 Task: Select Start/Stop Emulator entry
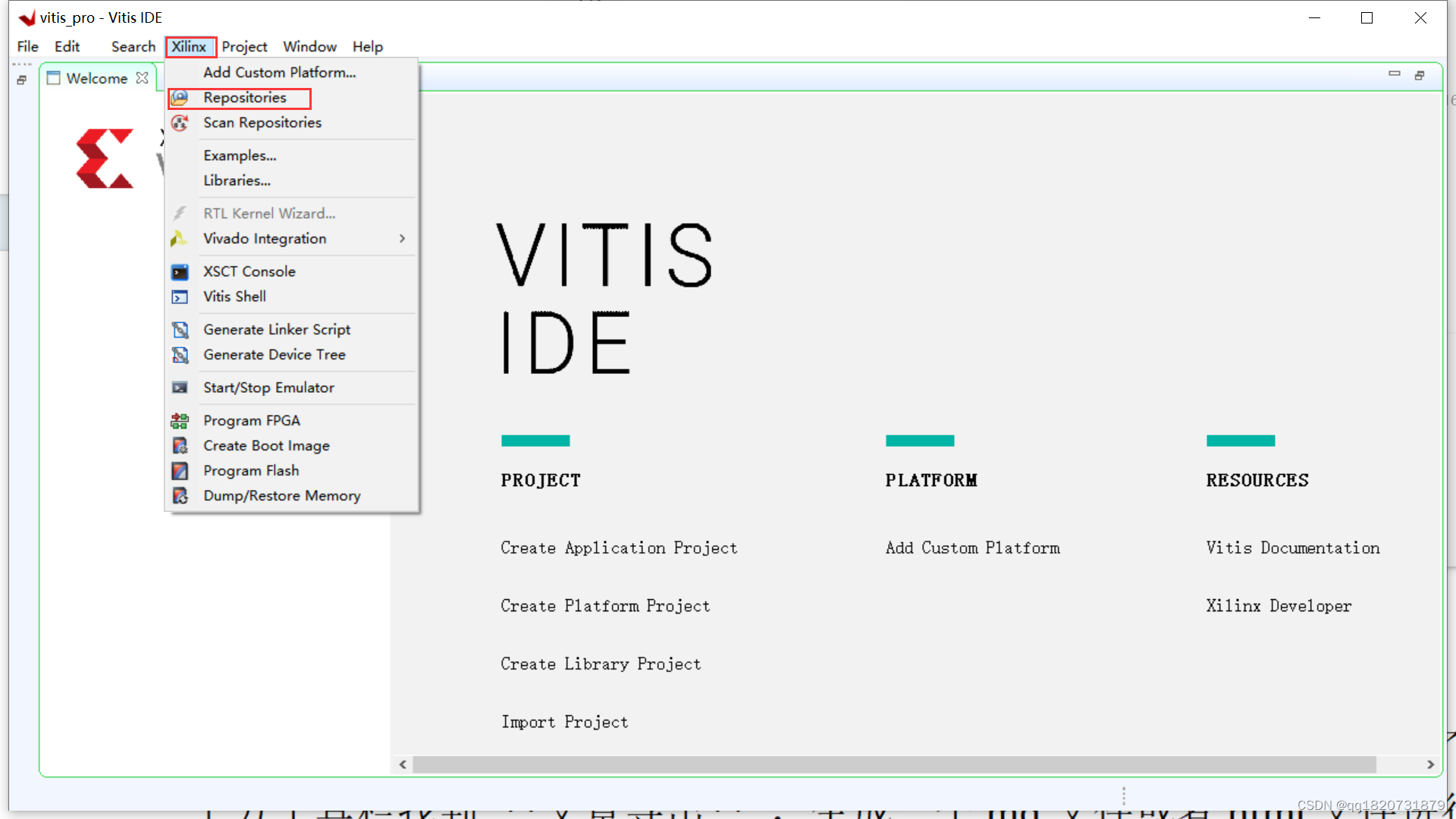[268, 388]
